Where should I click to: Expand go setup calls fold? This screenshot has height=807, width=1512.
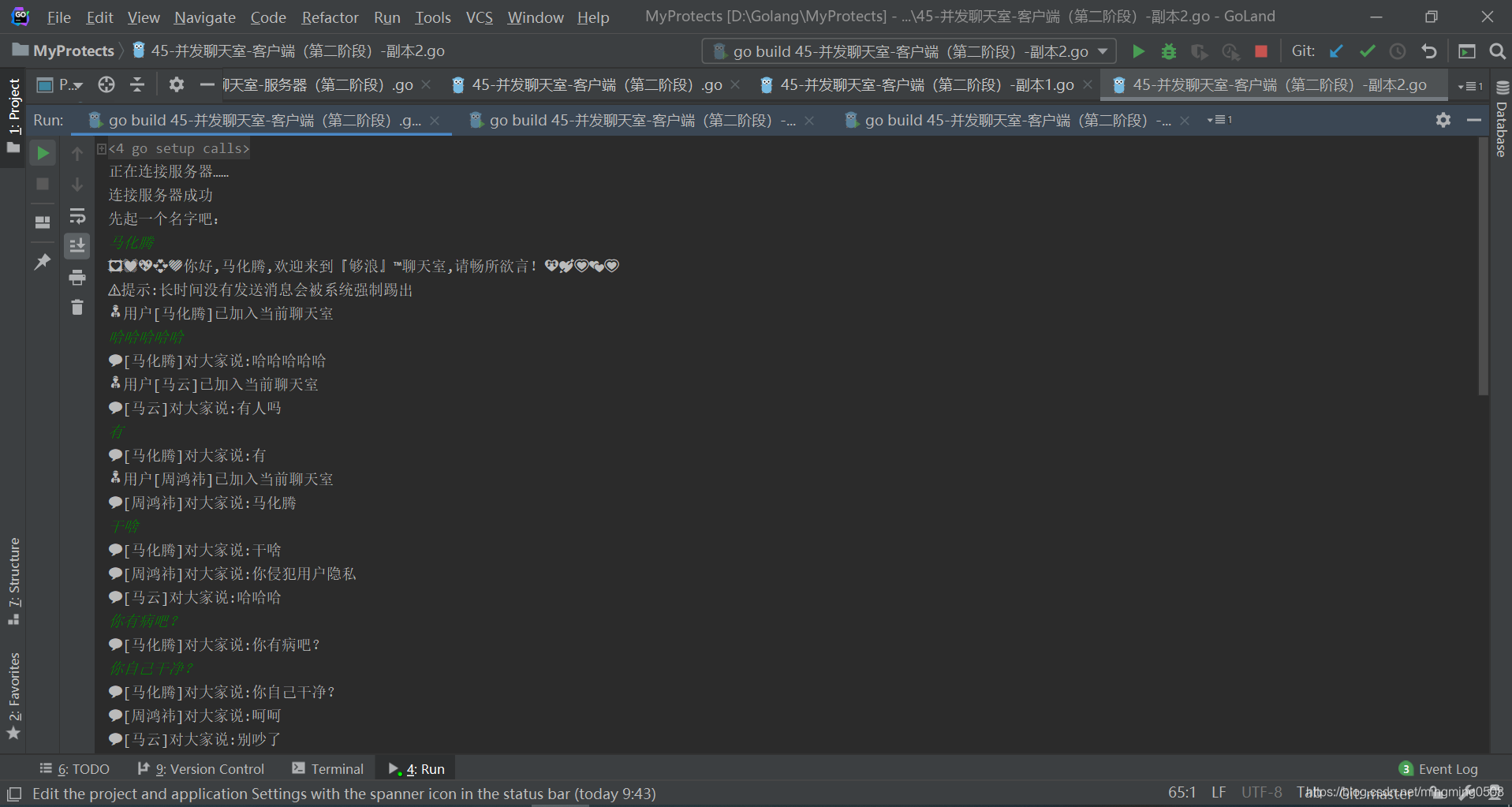(x=102, y=148)
